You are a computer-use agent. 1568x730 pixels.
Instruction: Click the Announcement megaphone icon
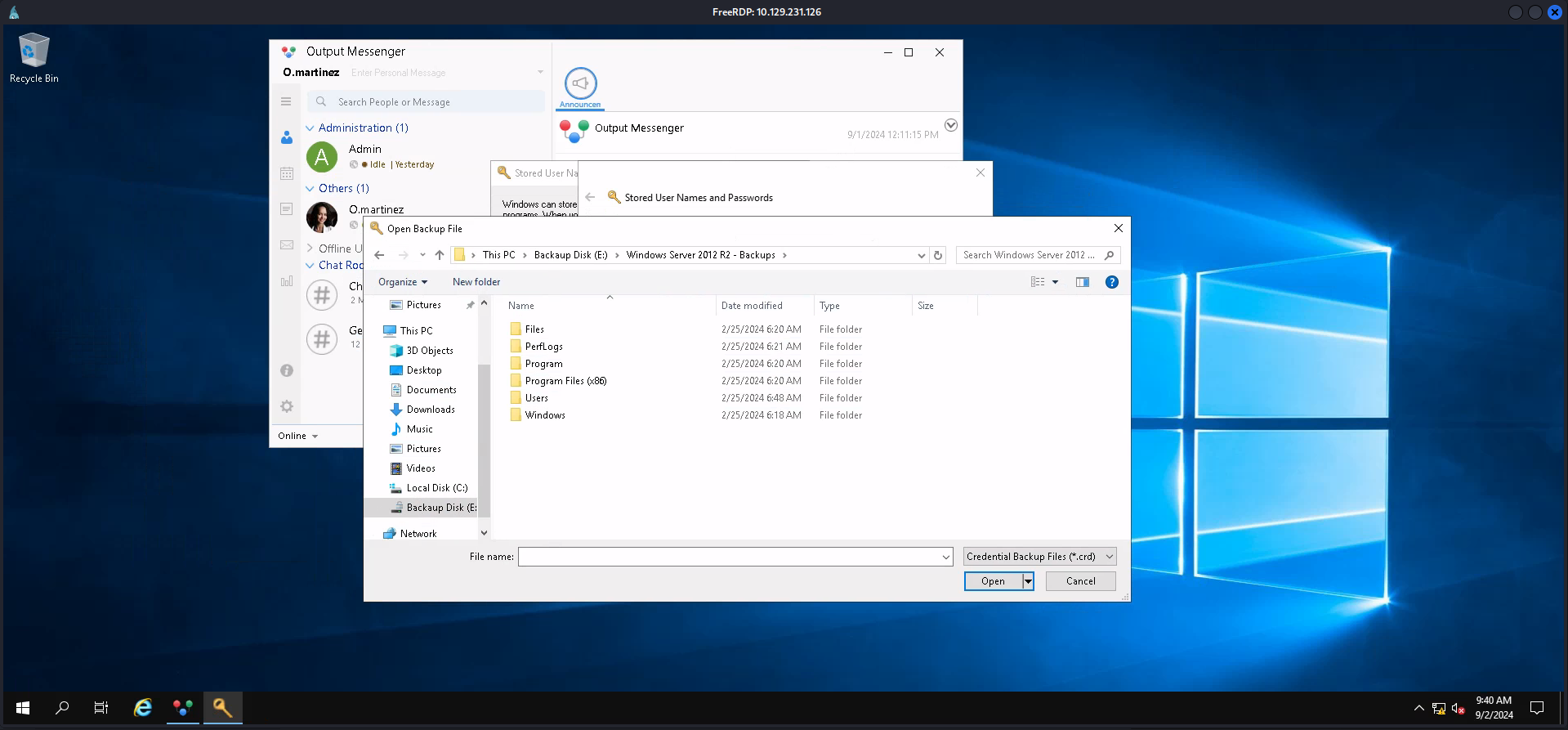coord(580,83)
